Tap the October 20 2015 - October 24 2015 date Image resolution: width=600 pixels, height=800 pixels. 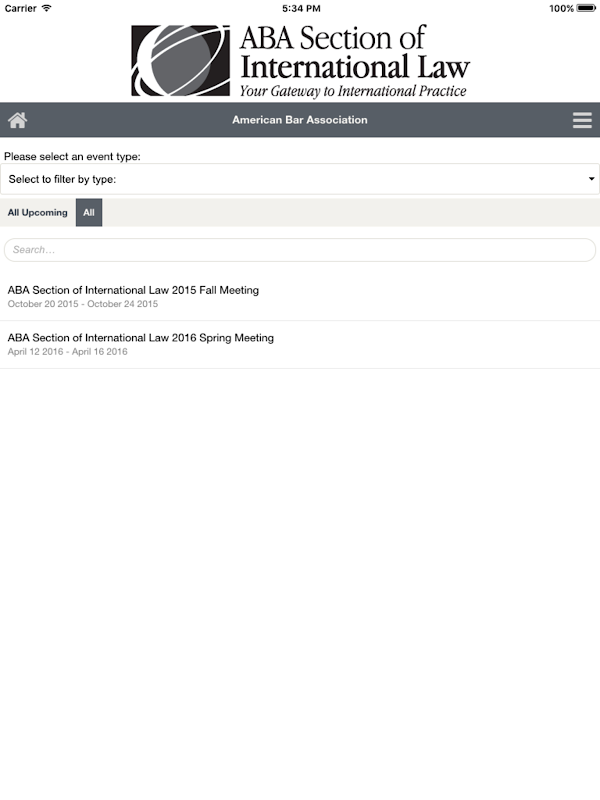point(83,304)
